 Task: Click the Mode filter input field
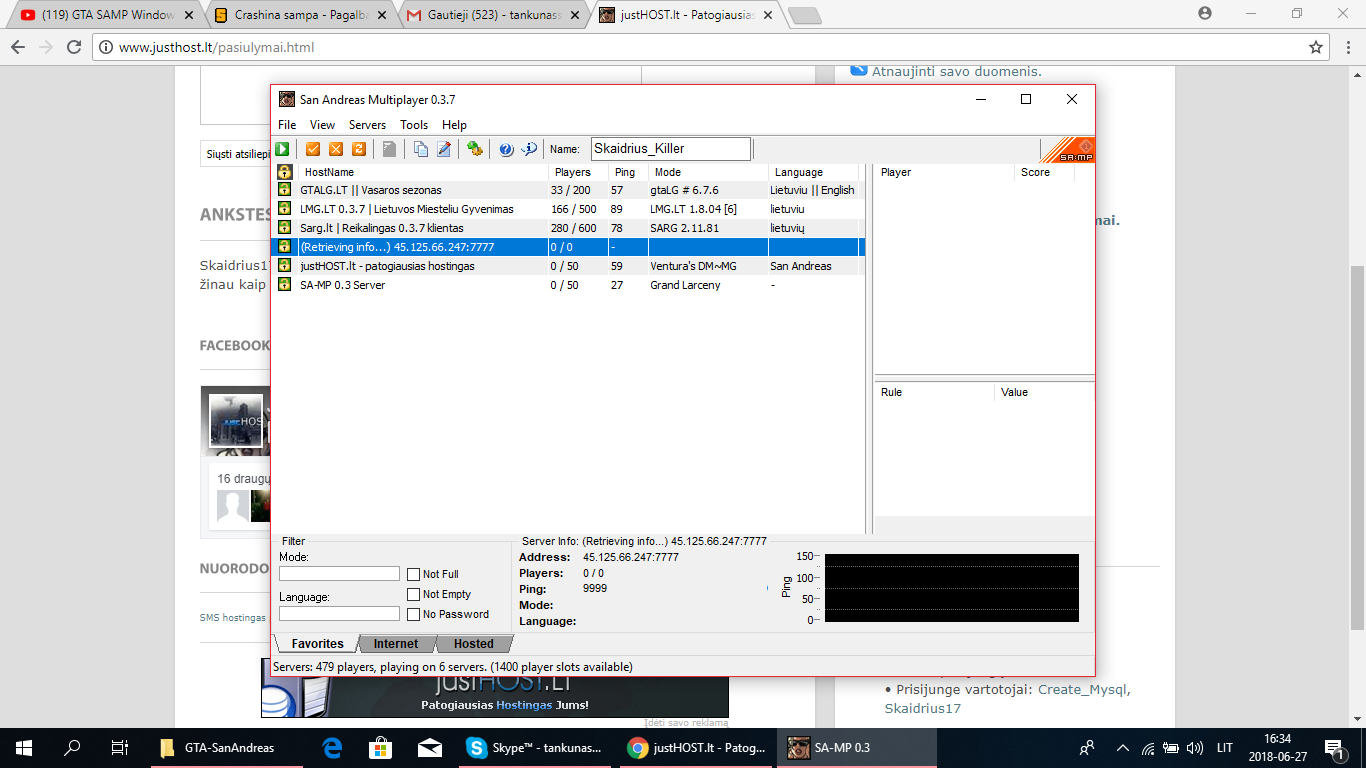[x=339, y=574]
